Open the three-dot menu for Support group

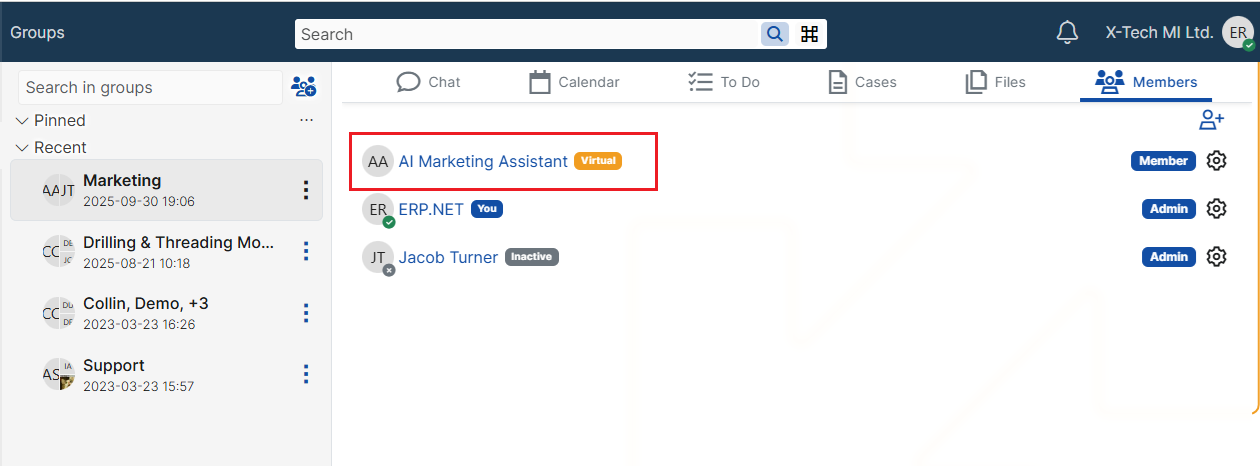pos(306,375)
